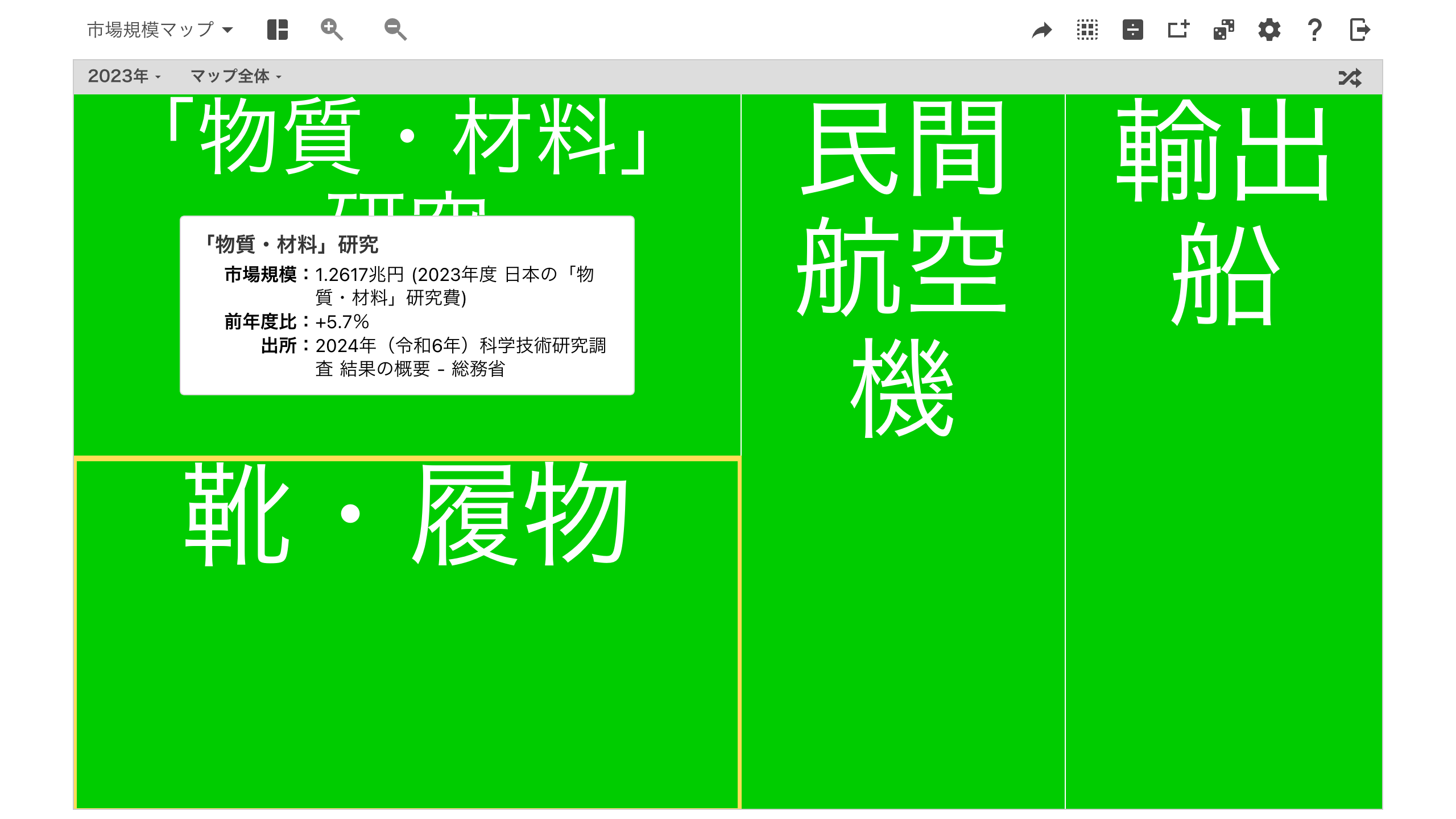This screenshot has width=1456, height=819.
Task: Zoom in with the magnifier plus icon
Action: point(332,30)
